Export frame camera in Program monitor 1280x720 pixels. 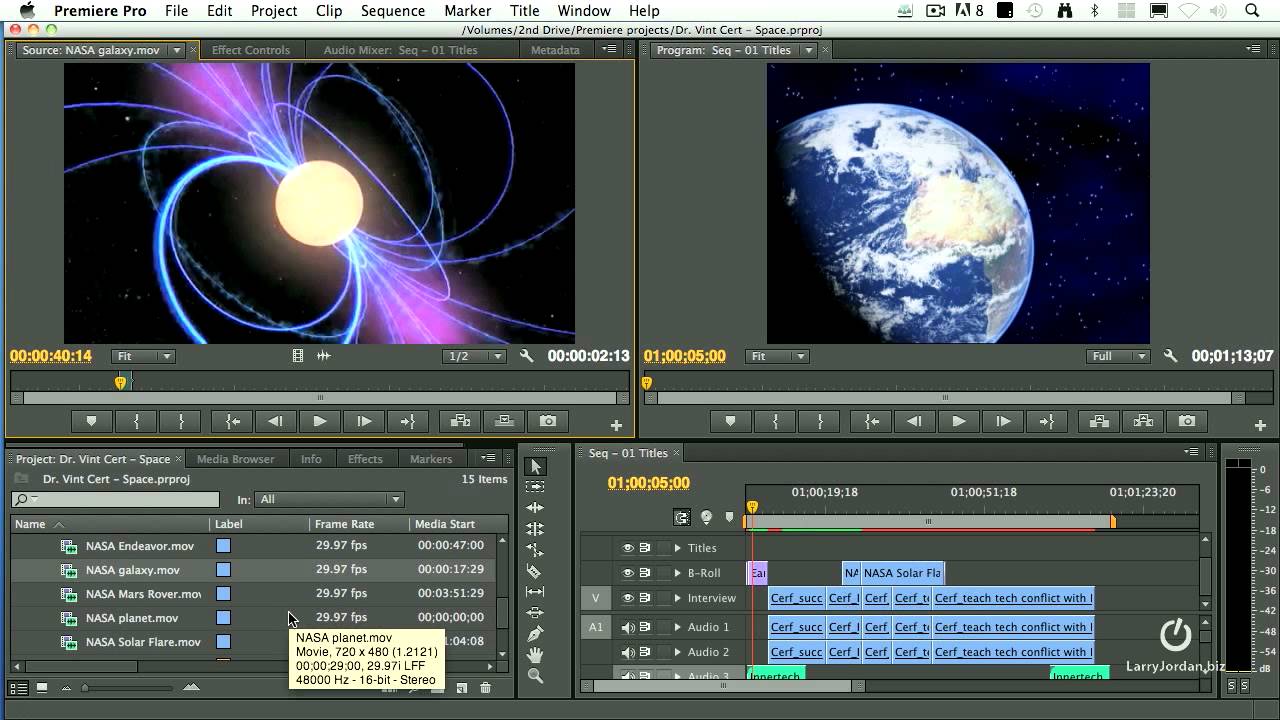pos(1187,421)
